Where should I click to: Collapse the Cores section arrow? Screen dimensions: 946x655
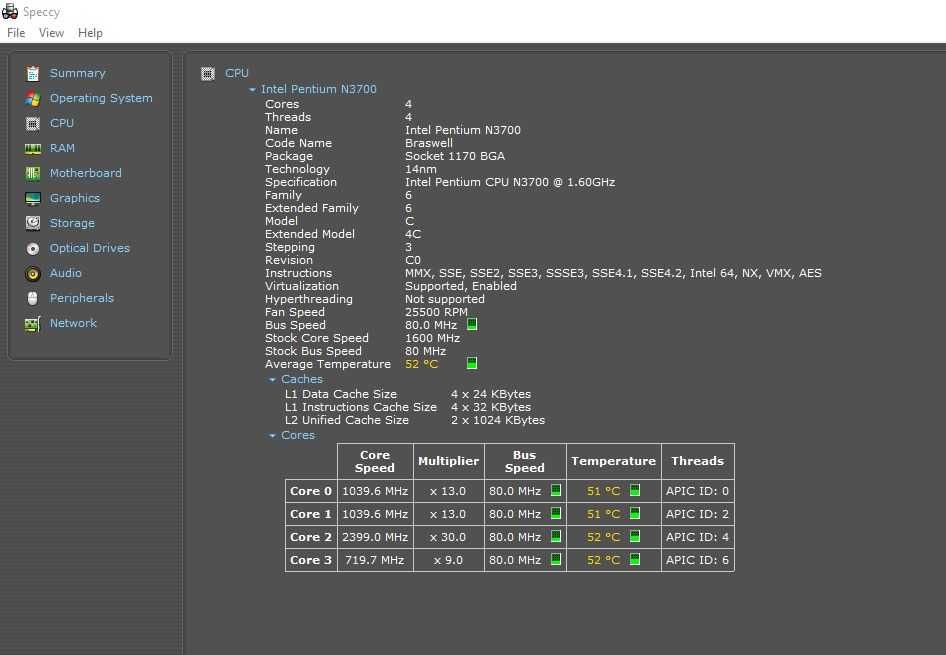(x=272, y=435)
